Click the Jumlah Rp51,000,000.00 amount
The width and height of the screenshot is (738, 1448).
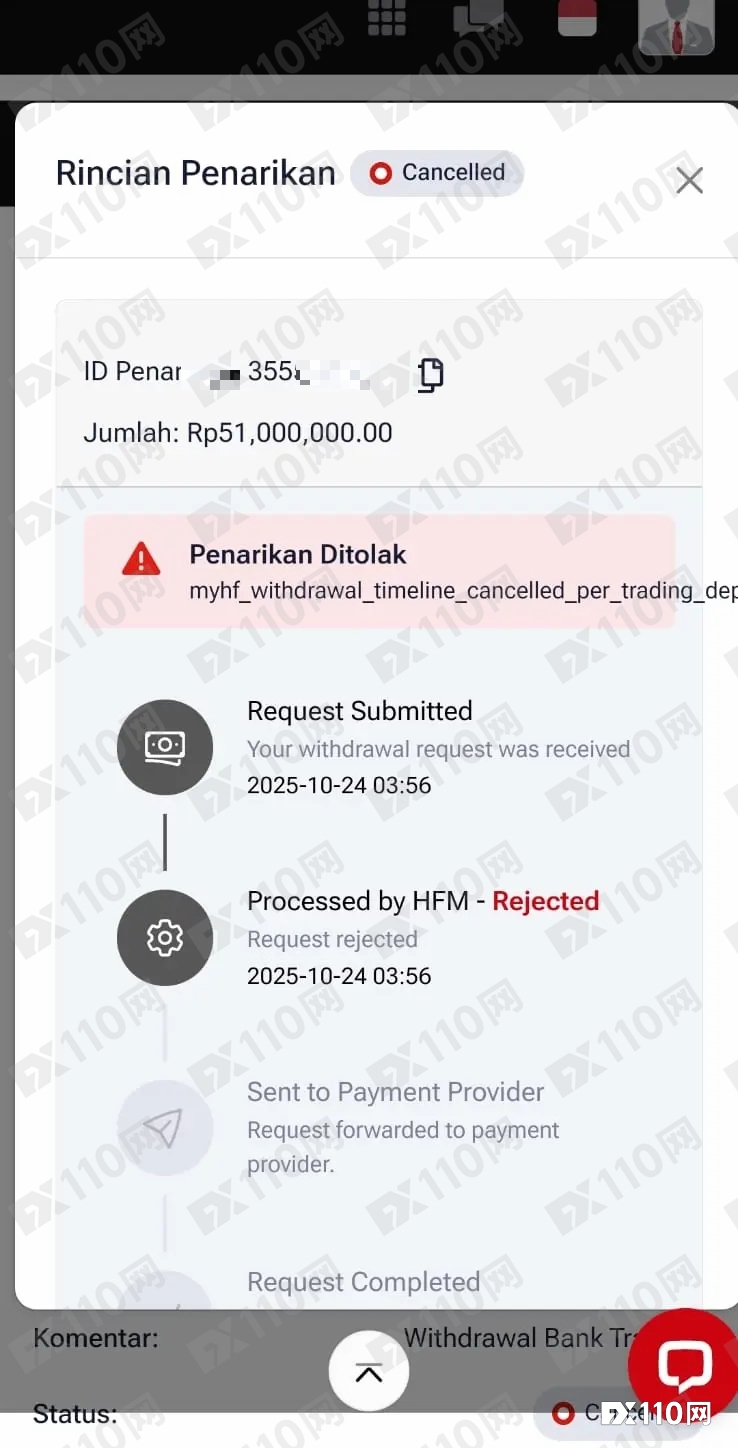point(238,433)
